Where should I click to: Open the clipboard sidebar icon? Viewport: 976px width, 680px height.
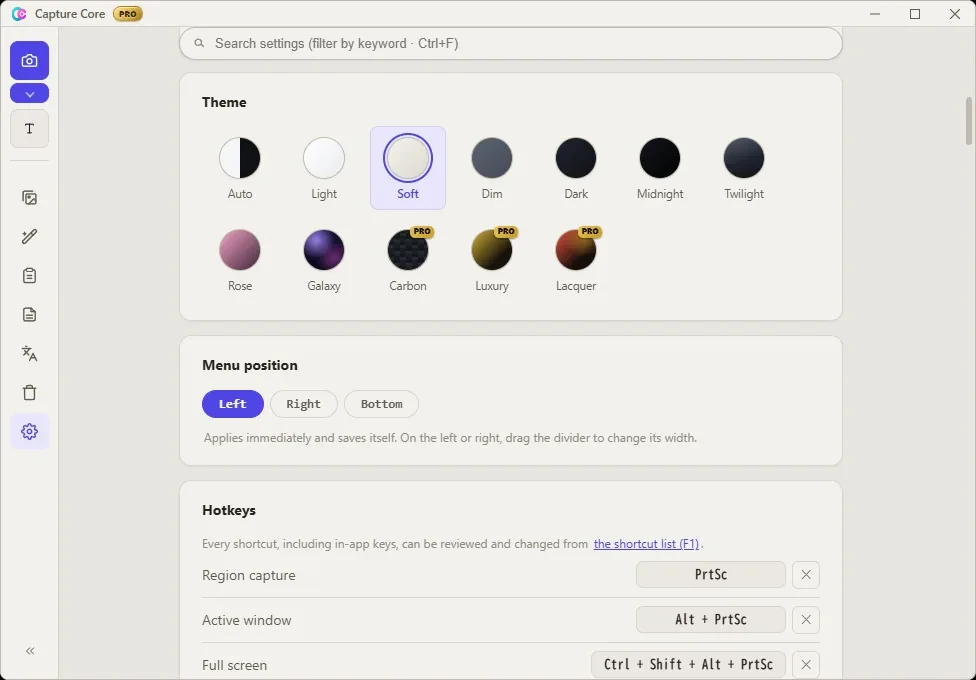29,276
